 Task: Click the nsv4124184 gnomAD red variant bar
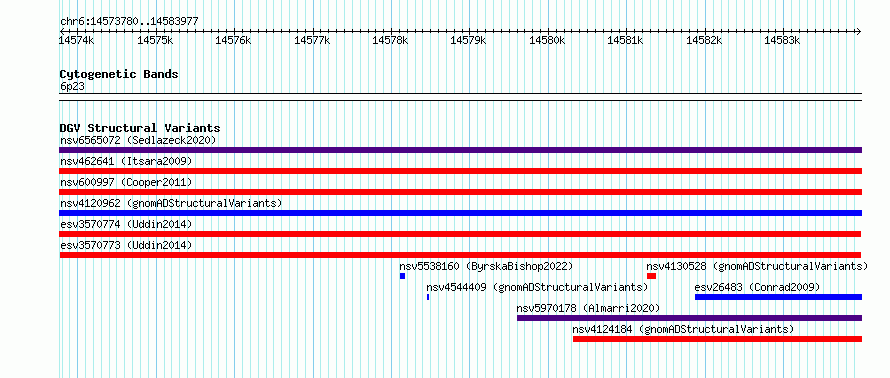tap(717, 339)
